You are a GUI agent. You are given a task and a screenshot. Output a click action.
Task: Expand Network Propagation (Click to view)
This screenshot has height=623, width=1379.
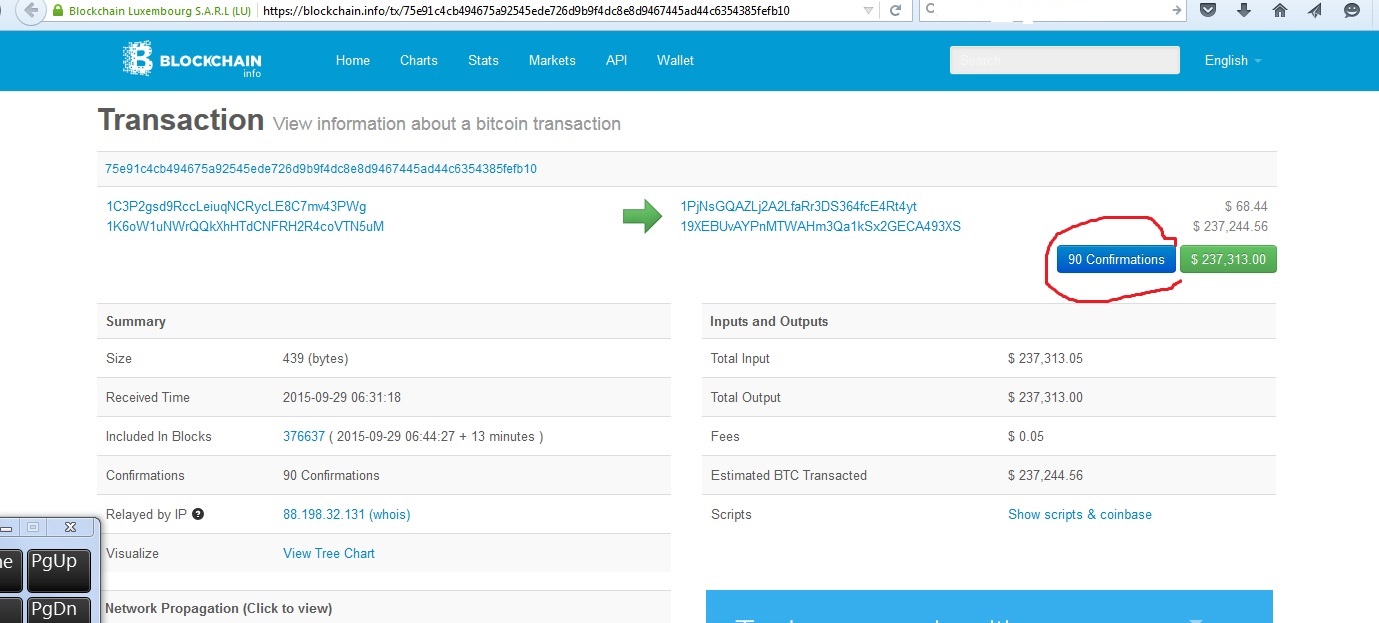coord(218,608)
